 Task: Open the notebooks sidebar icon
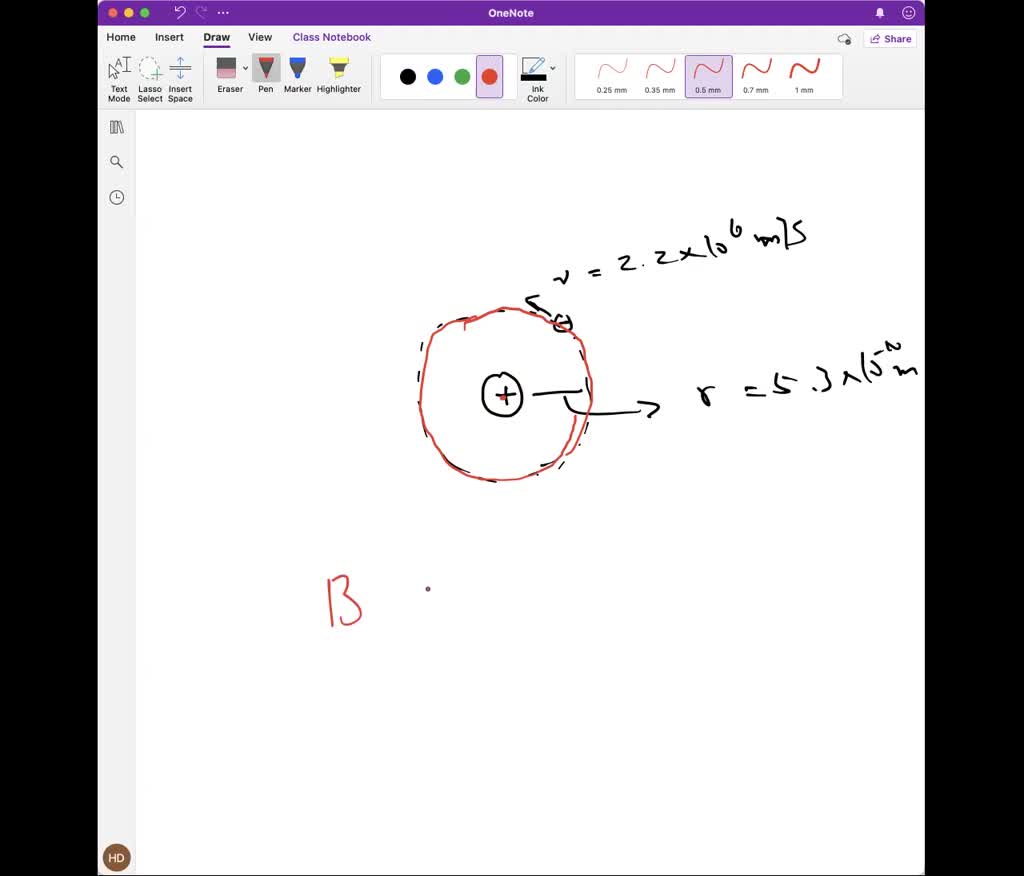tap(116, 126)
